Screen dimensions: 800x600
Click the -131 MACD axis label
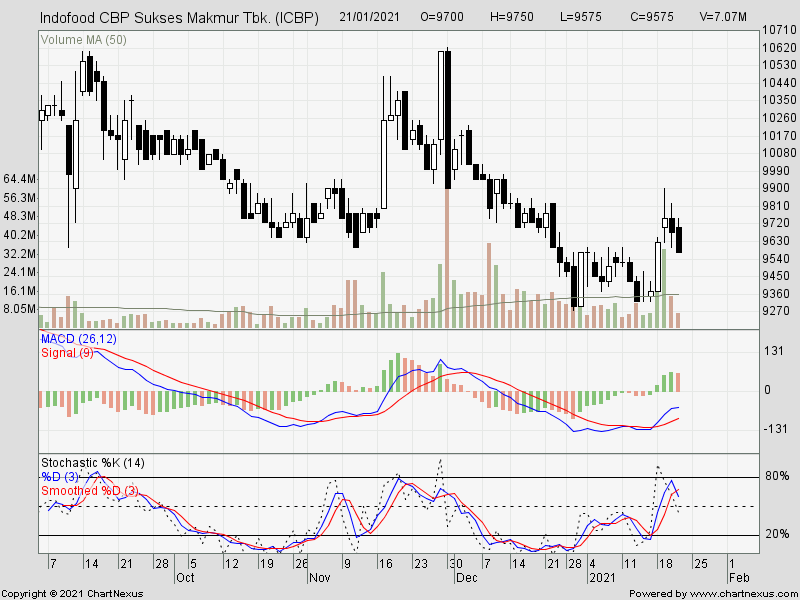776,429
